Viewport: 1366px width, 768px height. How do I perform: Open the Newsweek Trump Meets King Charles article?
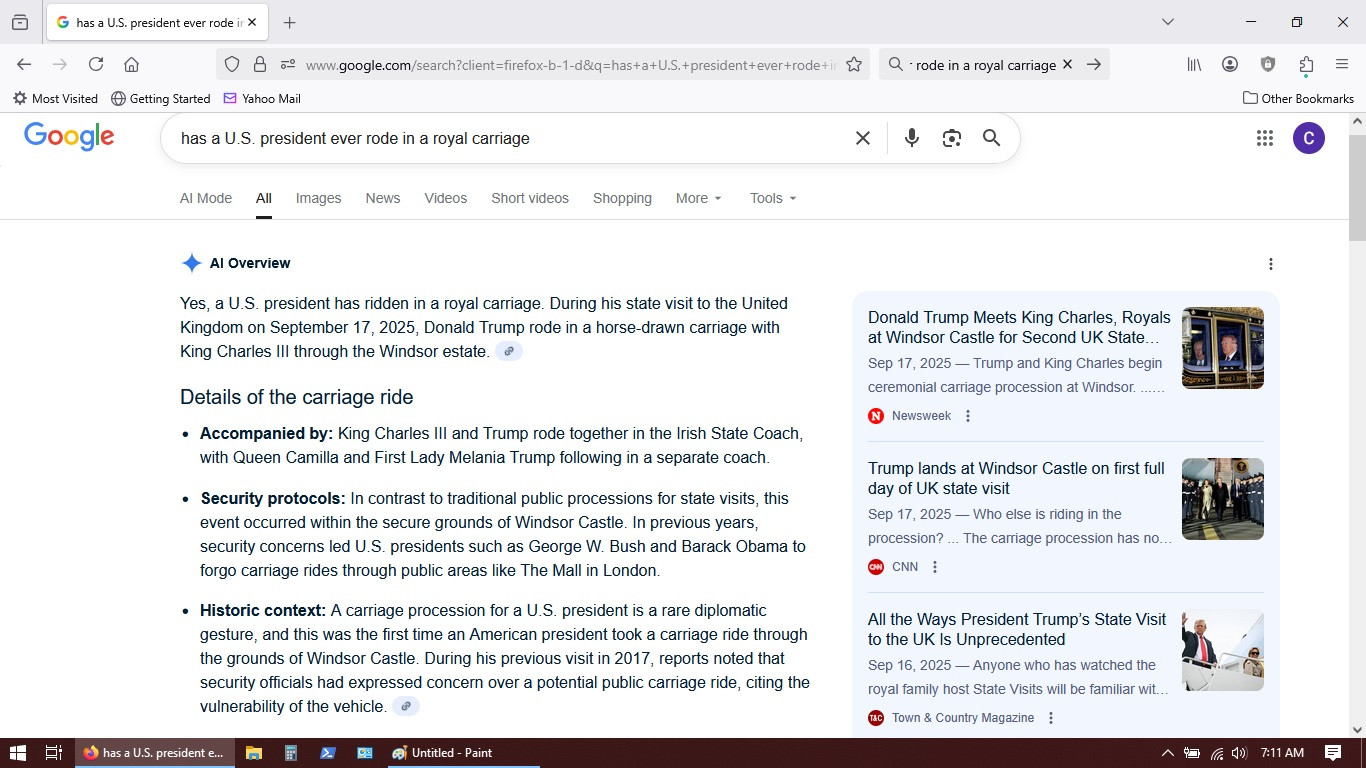coord(1018,327)
